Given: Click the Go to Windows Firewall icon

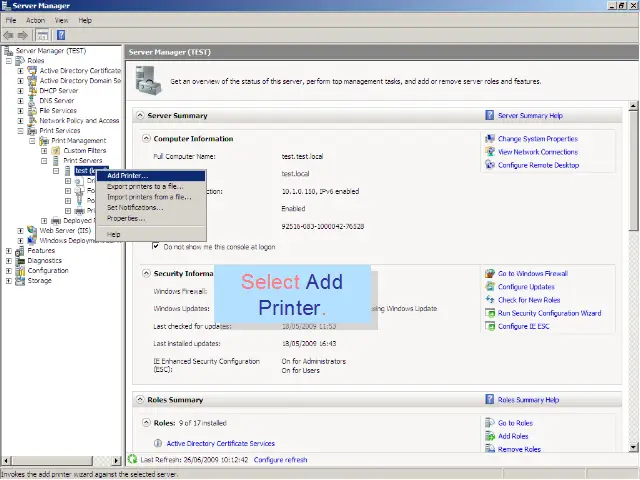Looking at the screenshot, I should 490,273.
